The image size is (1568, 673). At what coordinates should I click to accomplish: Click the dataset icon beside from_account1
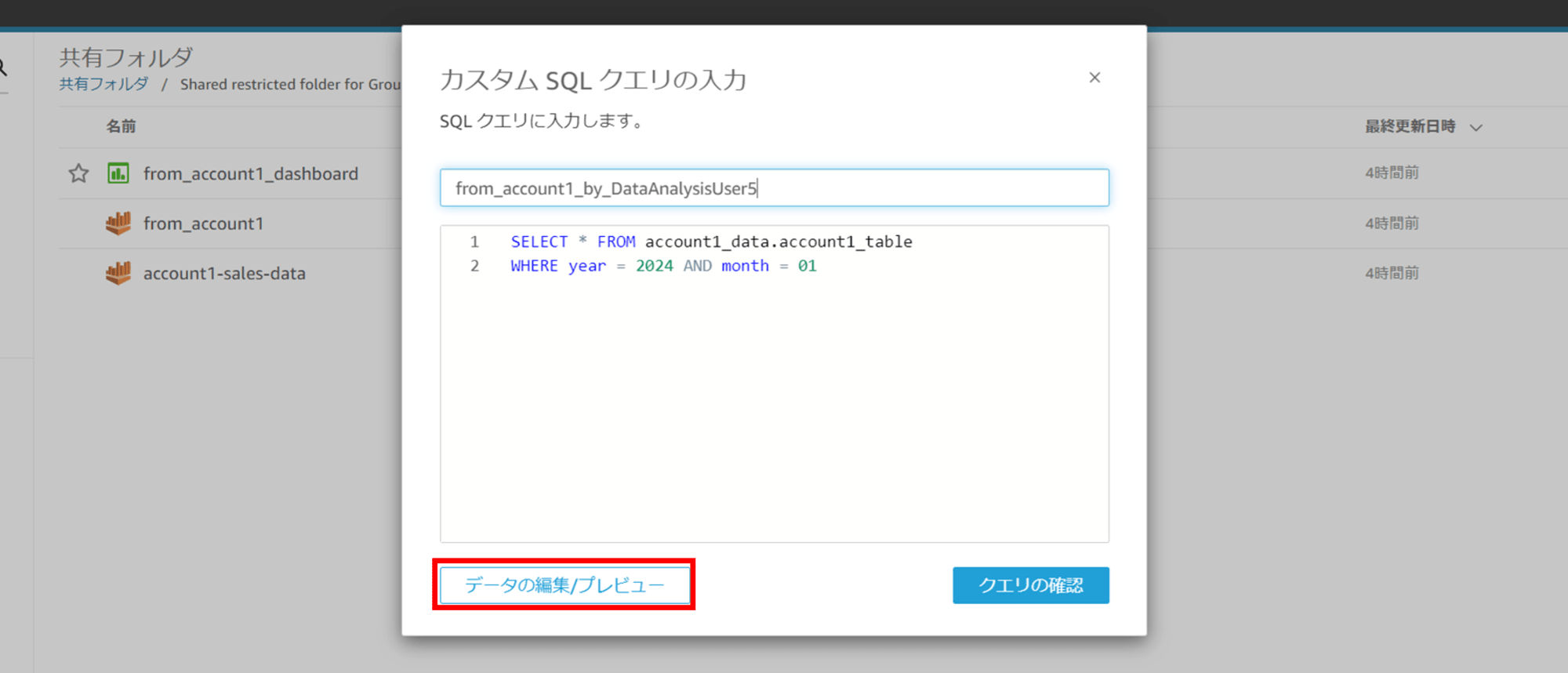(x=118, y=224)
